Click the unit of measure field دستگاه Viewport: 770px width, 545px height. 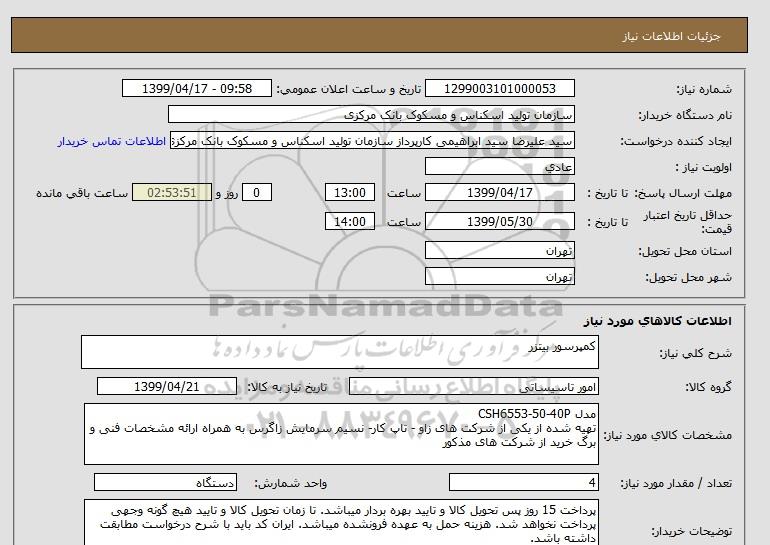165,483
